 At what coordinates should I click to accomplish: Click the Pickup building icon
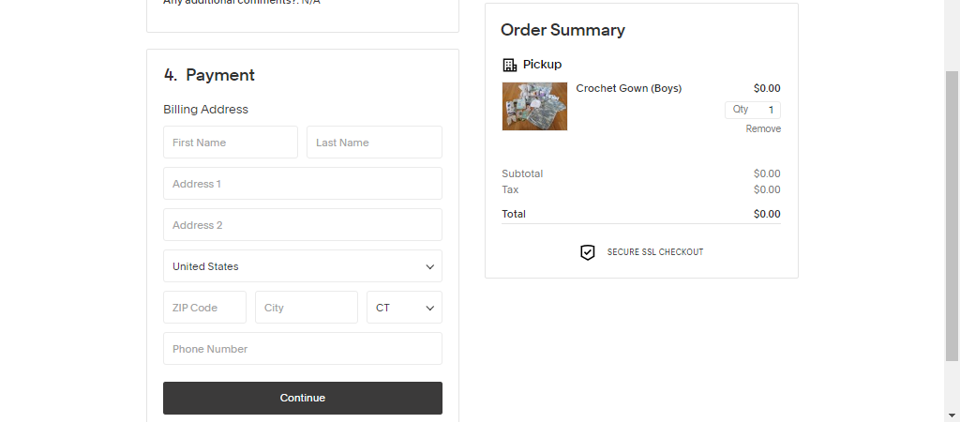pos(509,65)
